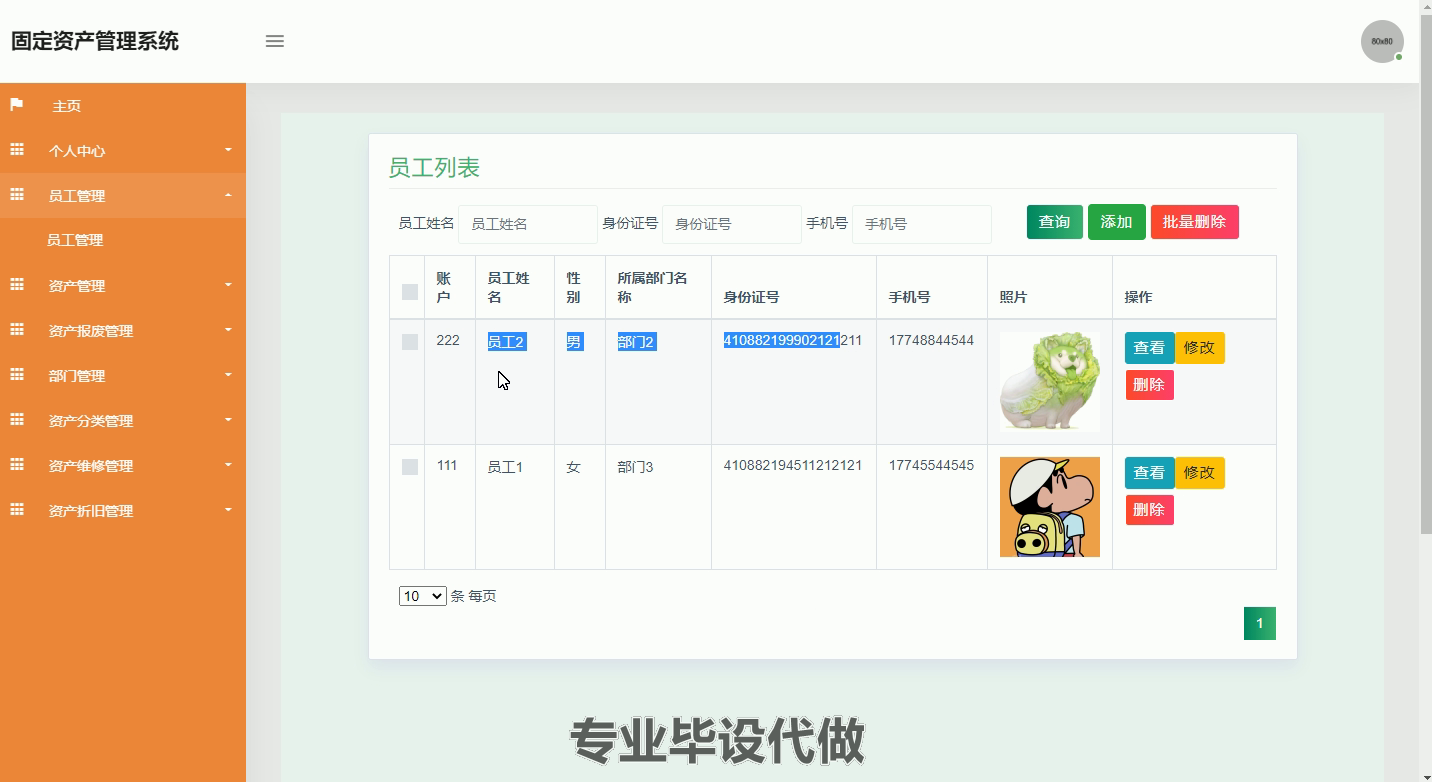Image resolution: width=1432 pixels, height=782 pixels.
Task: Check the row checkbox for account 222
Action: coord(409,342)
